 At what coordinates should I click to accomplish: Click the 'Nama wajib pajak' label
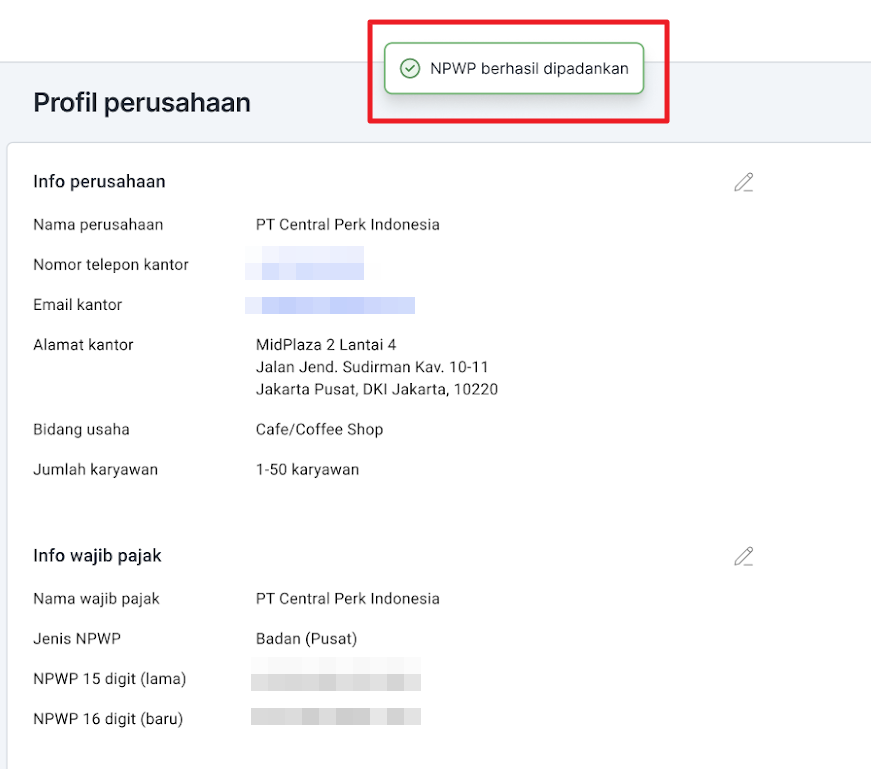click(x=97, y=598)
